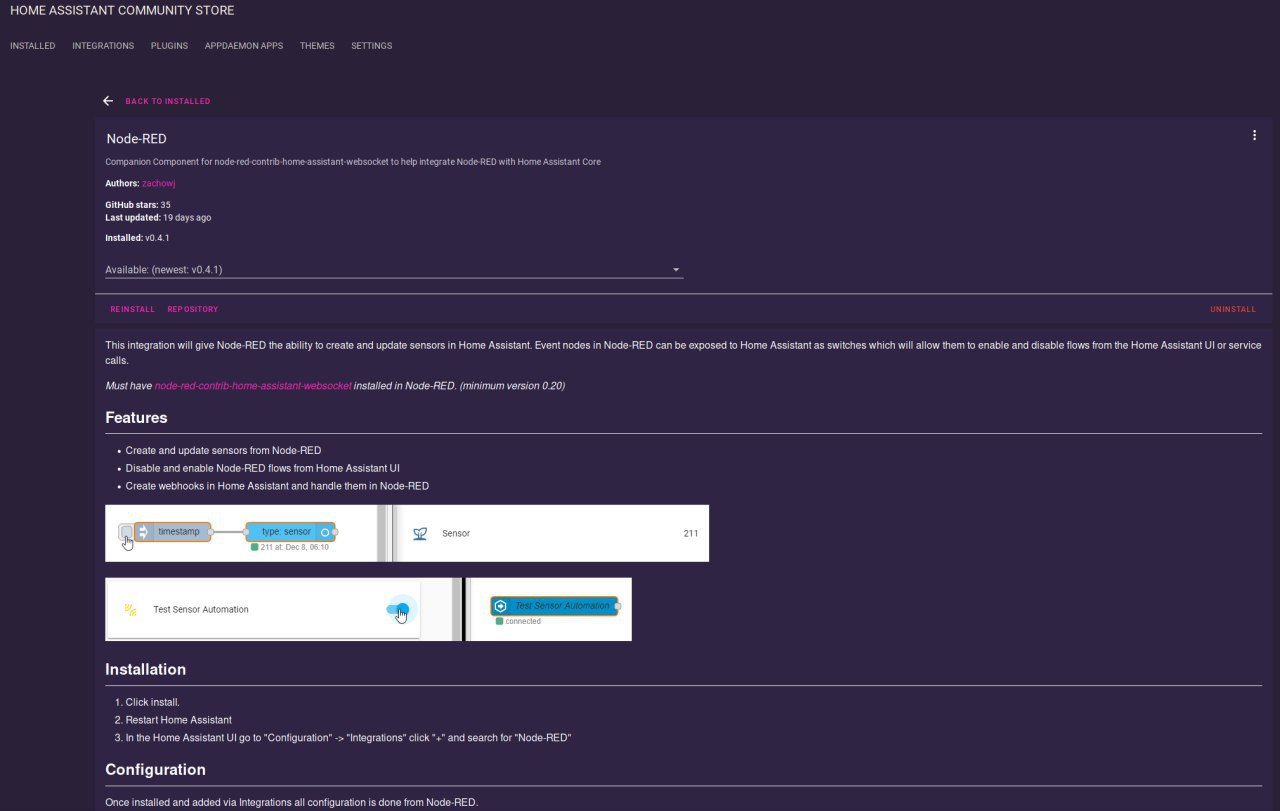
Task: Click the Configuration heading
Action: 155,770
